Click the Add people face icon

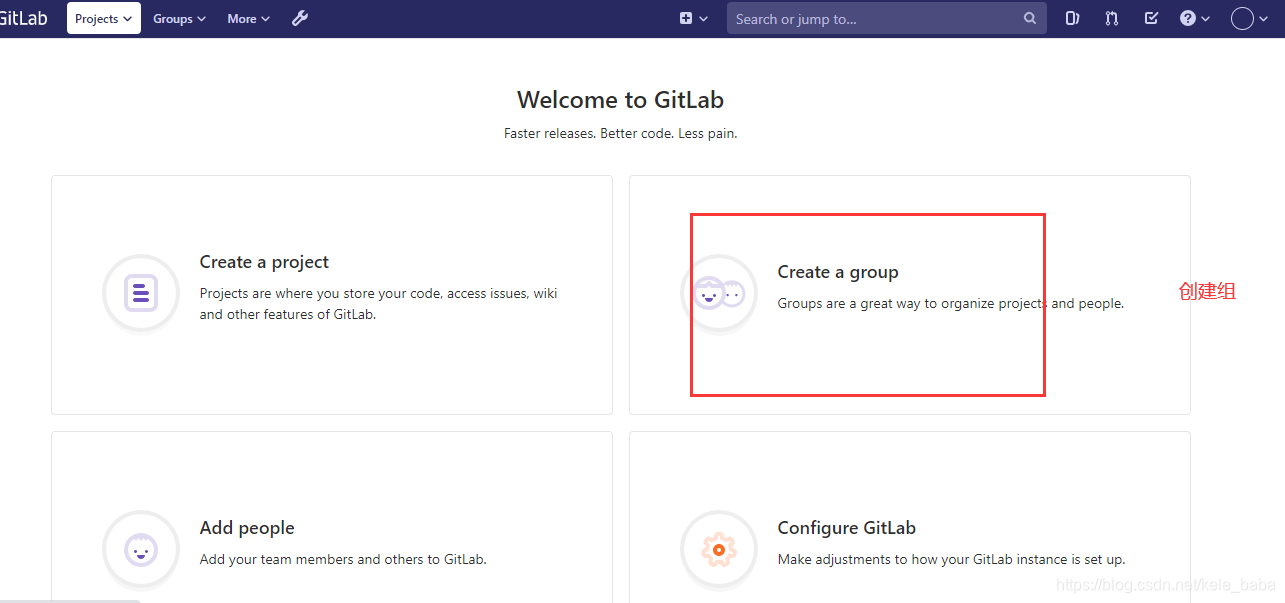(x=141, y=549)
